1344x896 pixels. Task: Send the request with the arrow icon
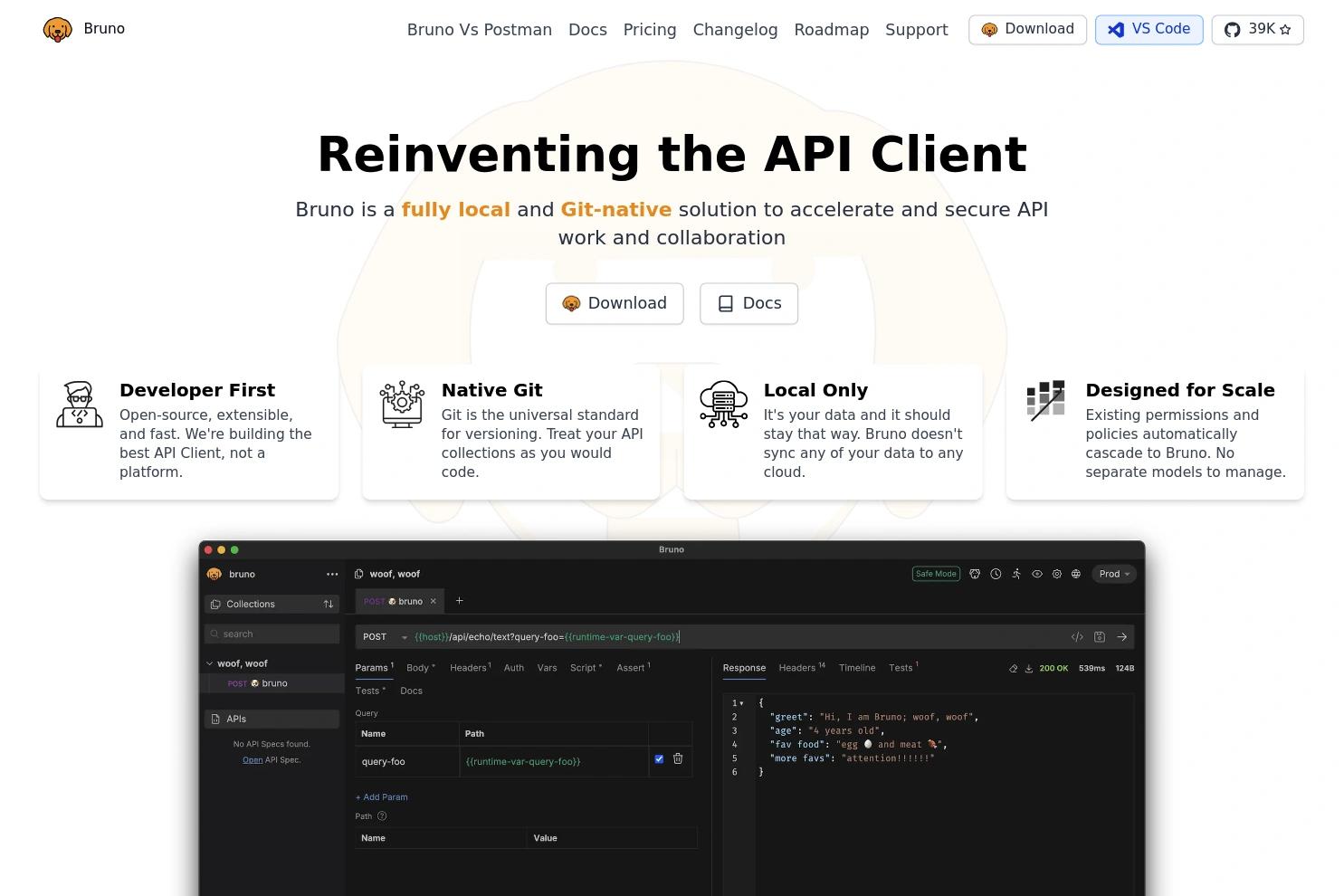point(1122,637)
